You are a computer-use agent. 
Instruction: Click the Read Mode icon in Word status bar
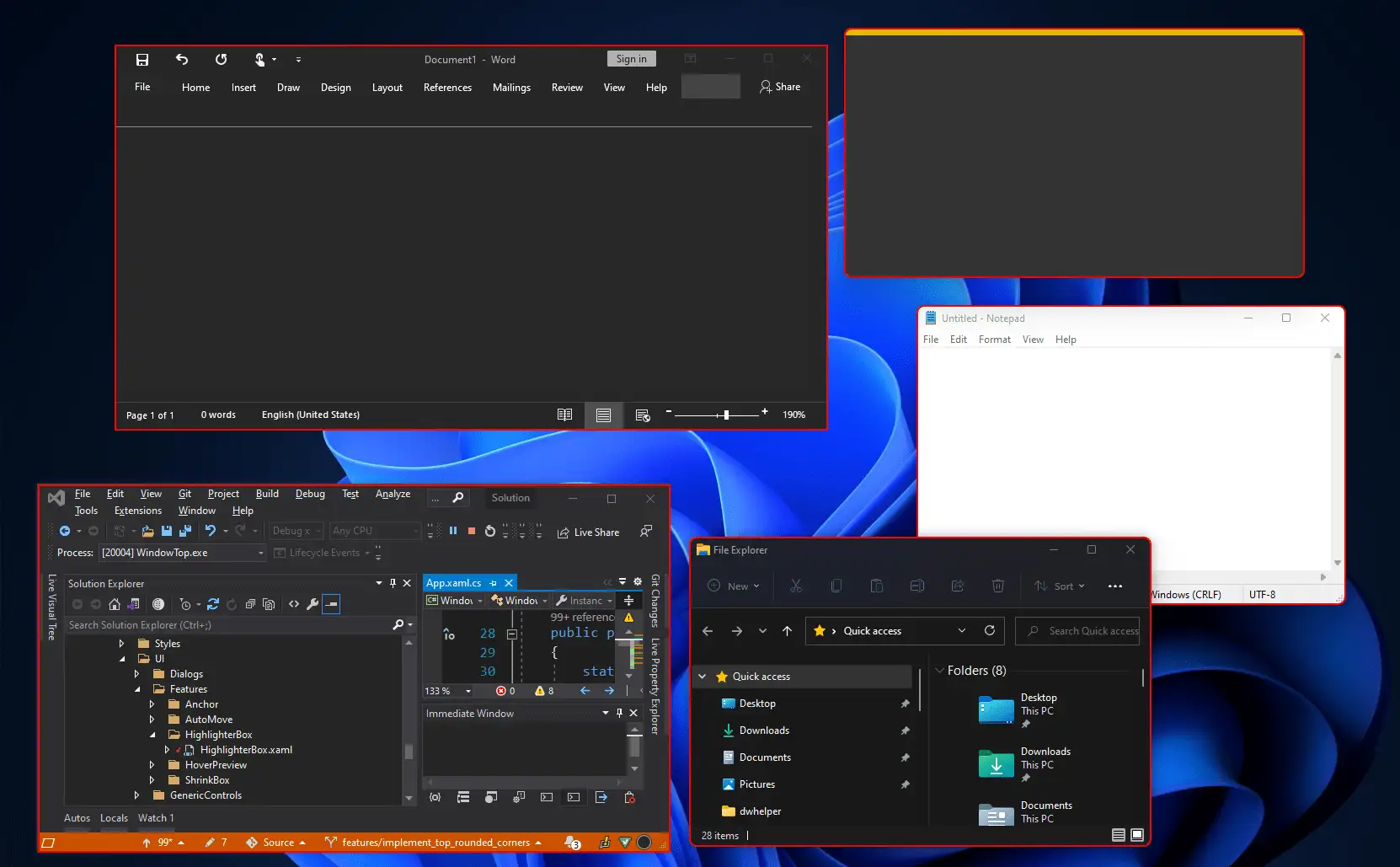tap(564, 415)
